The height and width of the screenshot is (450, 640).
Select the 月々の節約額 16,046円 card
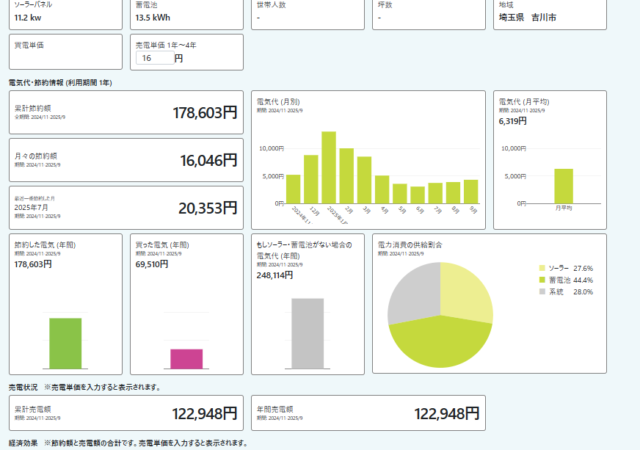(126, 160)
